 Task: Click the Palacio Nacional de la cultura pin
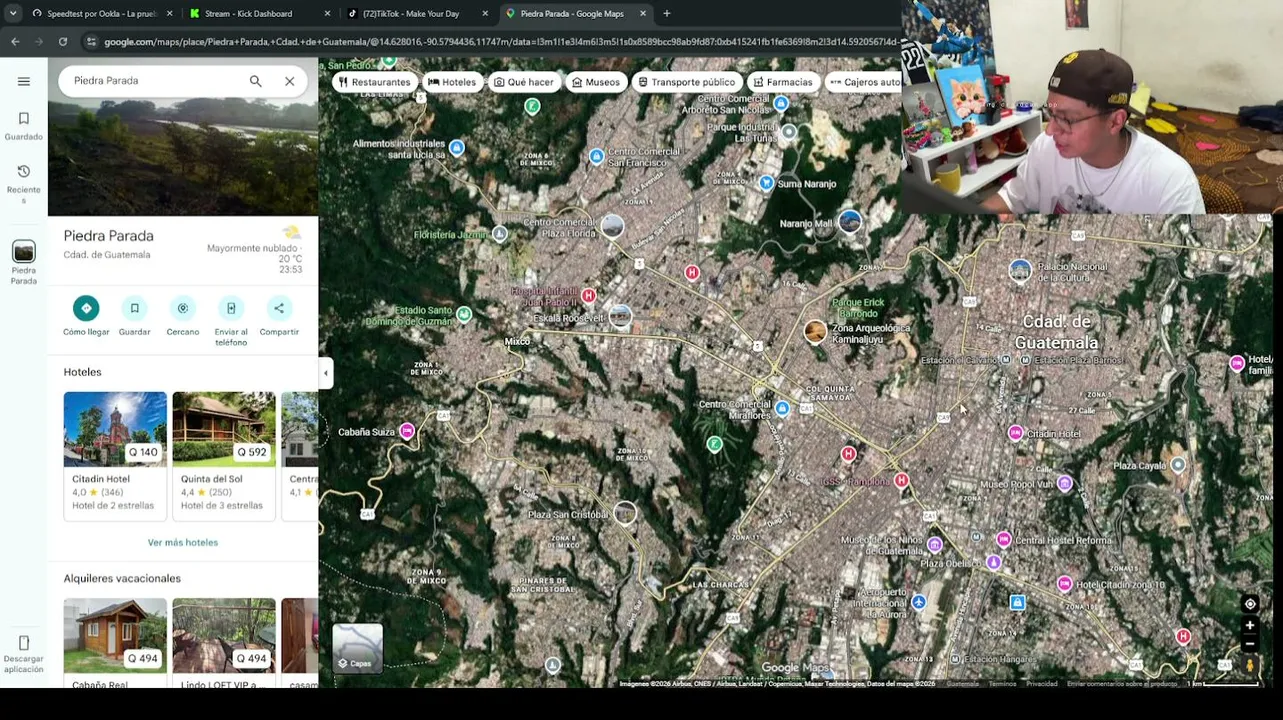[1020, 270]
